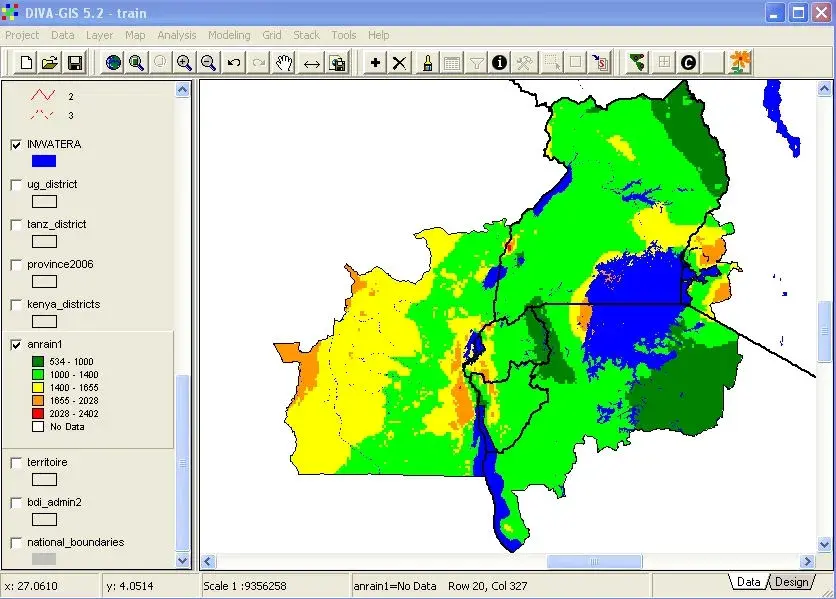Toggle the anrain1 layer checkbox

16,345
